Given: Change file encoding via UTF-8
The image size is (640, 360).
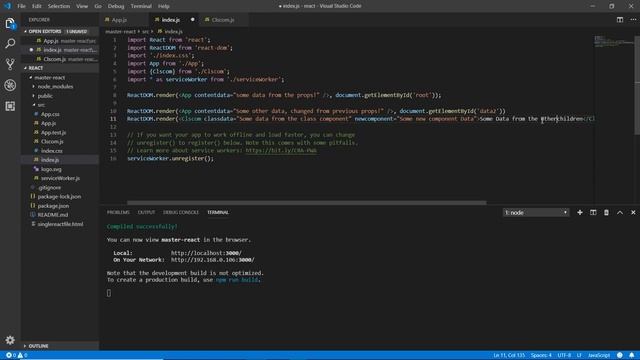Looking at the screenshot, I should [x=564, y=356].
